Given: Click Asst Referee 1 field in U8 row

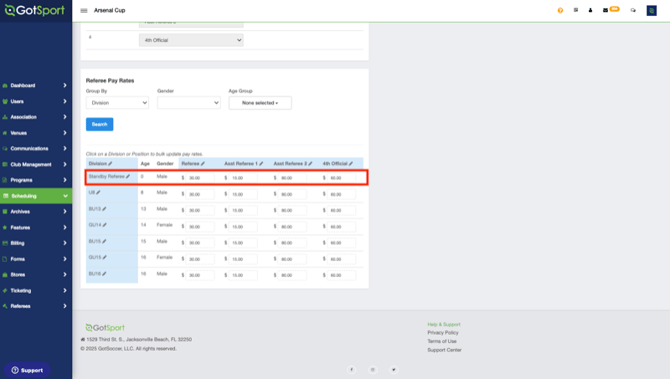Looking at the screenshot, I should coord(243,194).
